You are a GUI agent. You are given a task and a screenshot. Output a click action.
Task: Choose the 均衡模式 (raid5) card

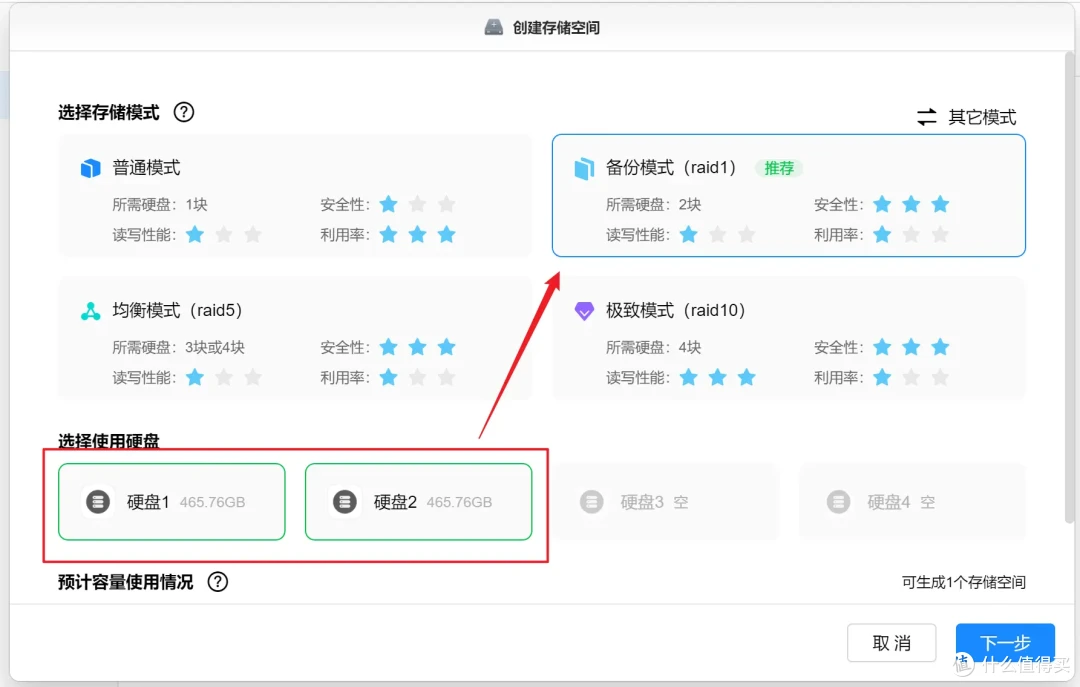(295, 338)
